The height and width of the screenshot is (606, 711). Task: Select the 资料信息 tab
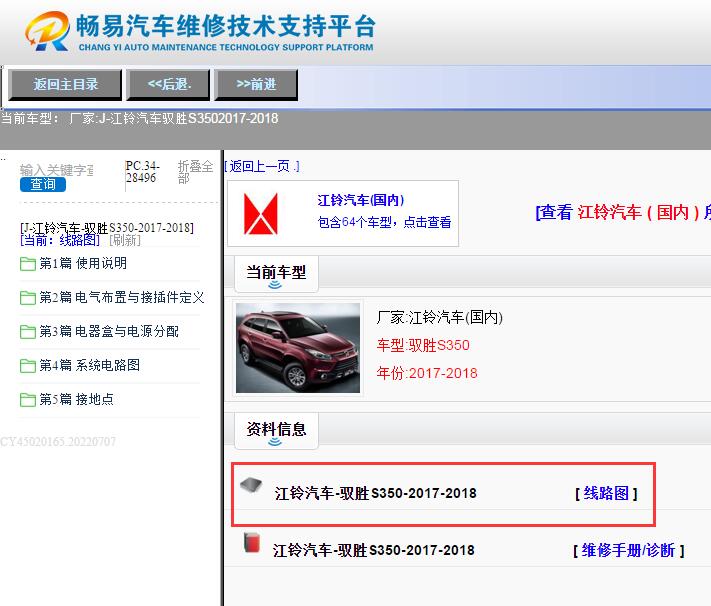(276, 430)
